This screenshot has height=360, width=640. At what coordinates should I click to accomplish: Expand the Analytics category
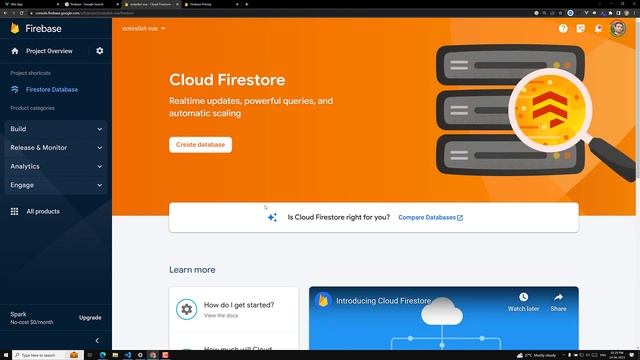pyautogui.click(x=56, y=167)
